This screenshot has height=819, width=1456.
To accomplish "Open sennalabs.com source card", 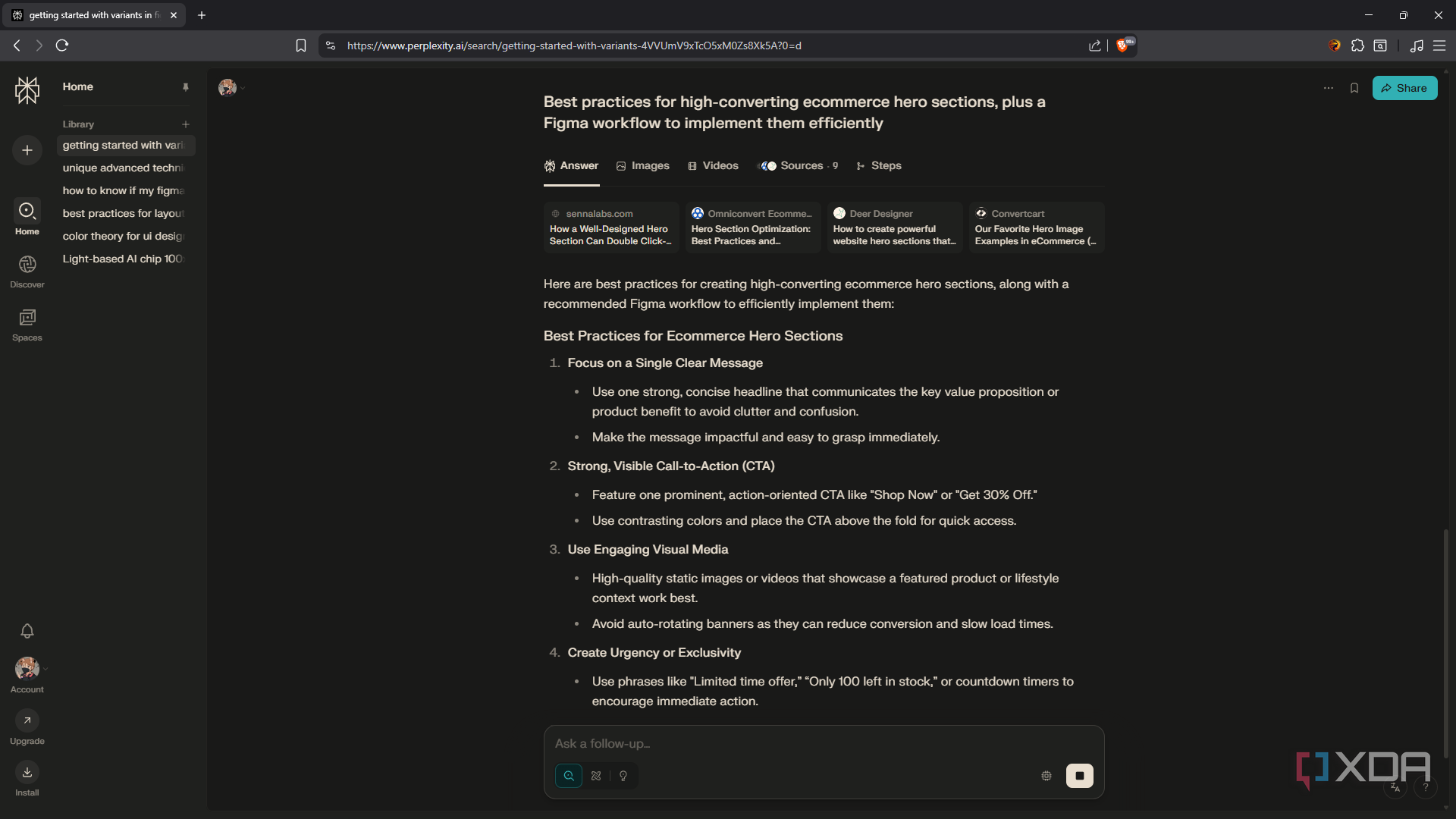I will coord(611,227).
